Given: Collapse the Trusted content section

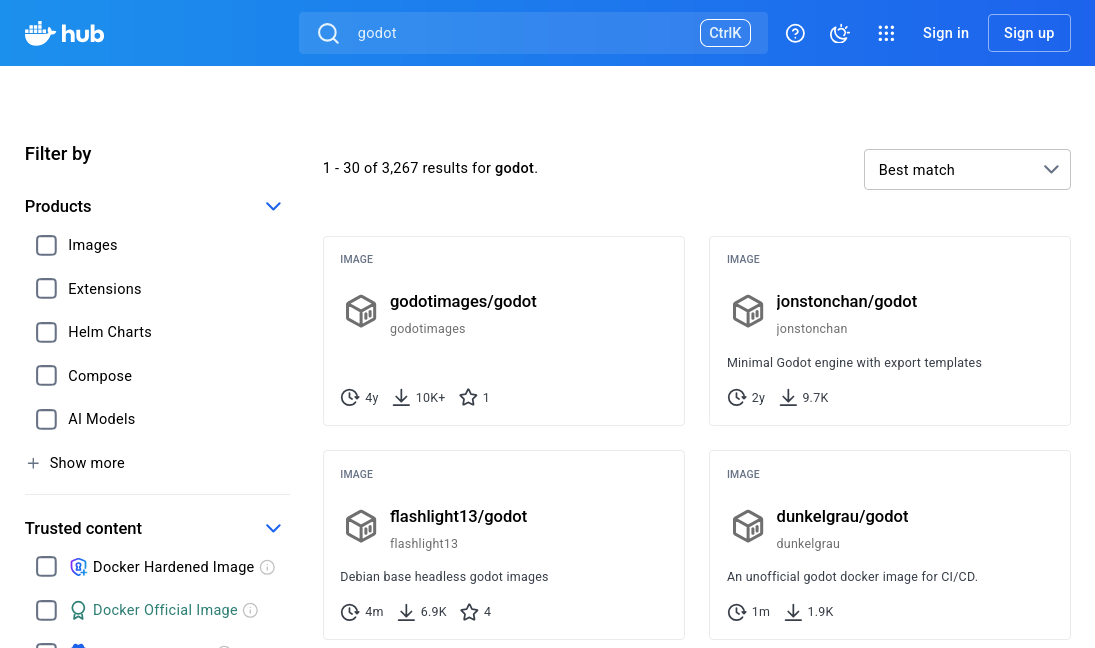Looking at the screenshot, I should 273,528.
